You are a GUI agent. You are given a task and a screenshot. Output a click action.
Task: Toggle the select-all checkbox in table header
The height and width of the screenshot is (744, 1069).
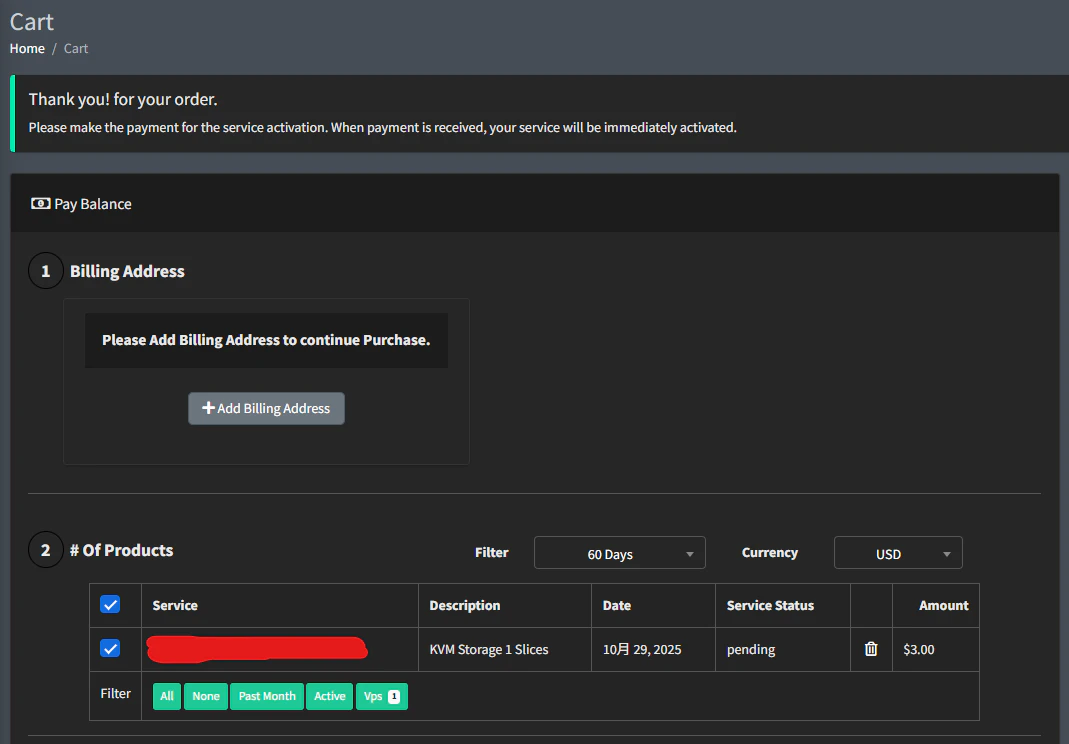tap(110, 605)
